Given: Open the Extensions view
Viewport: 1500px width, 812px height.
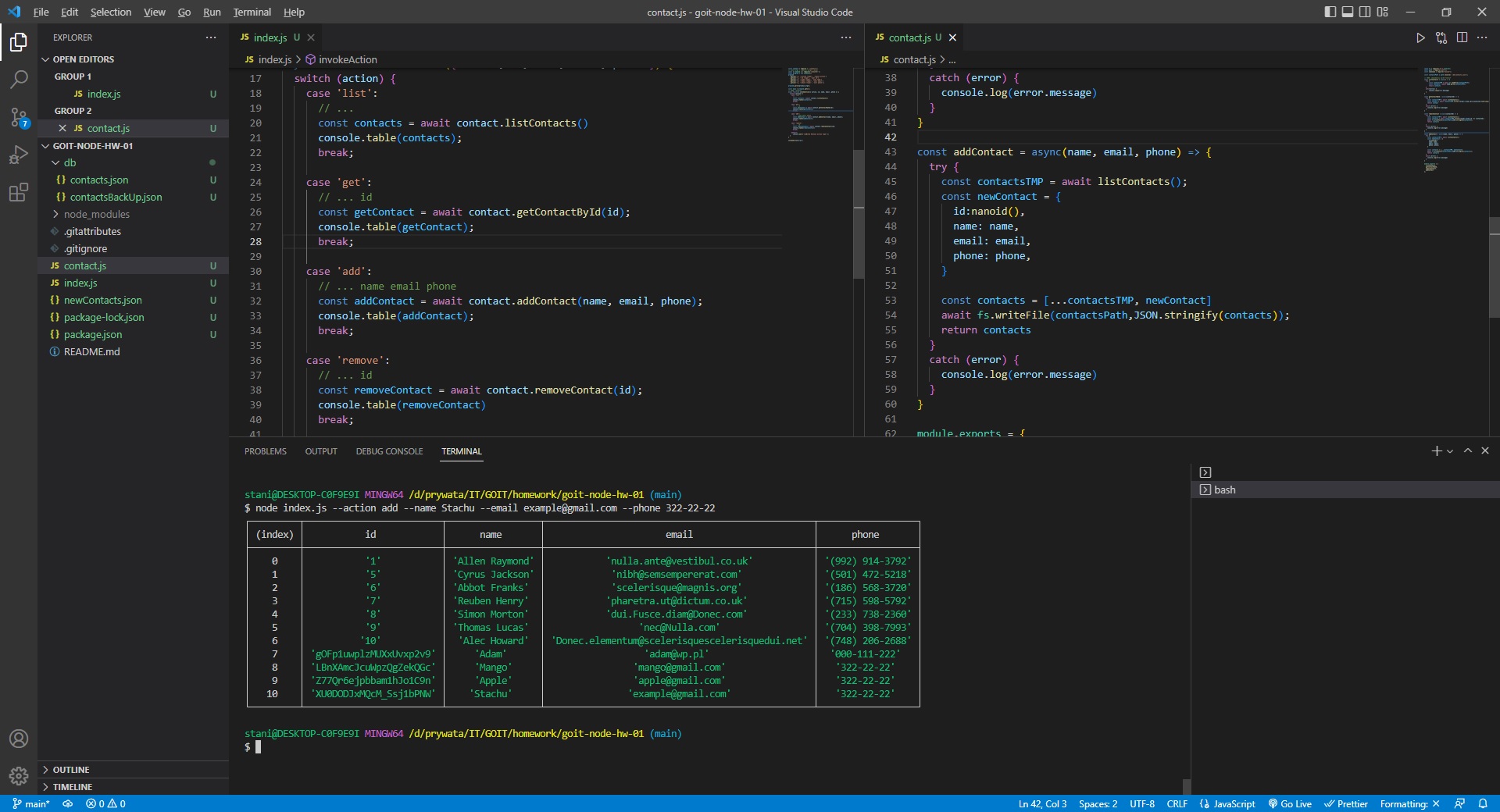Looking at the screenshot, I should click(x=19, y=193).
